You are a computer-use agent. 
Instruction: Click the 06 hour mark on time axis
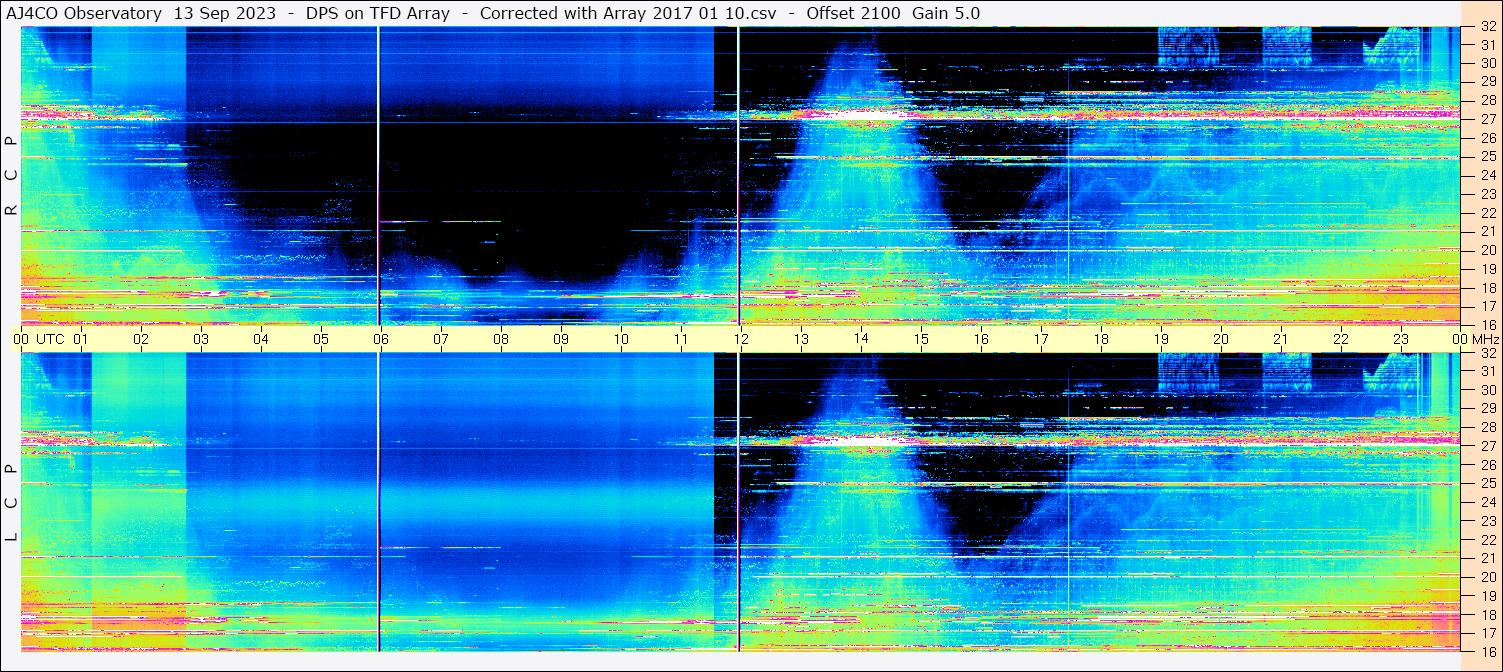point(380,339)
